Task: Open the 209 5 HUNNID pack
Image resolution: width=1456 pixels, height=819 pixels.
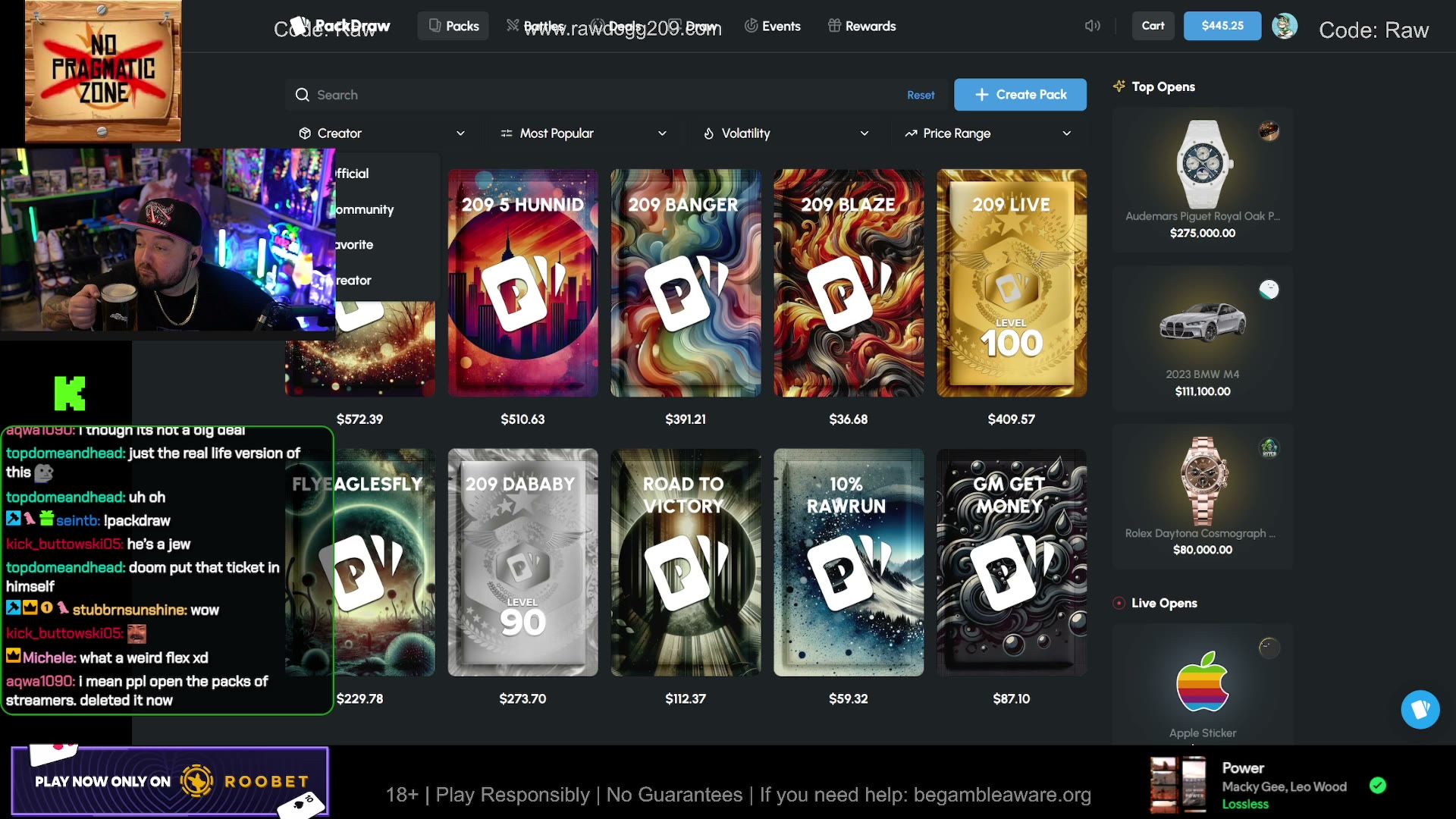Action: coord(522,283)
